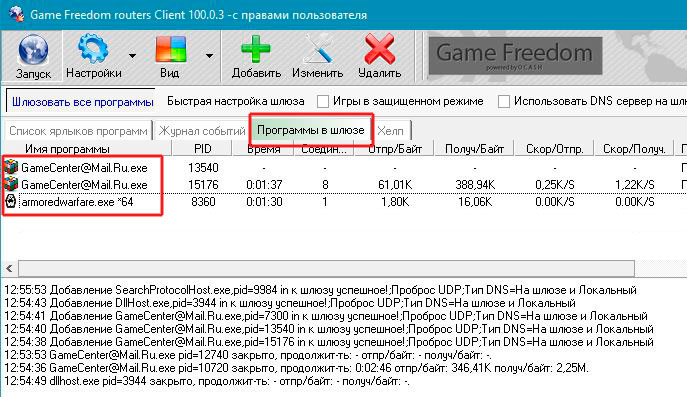Click sent bytes value 61,01K

point(395,185)
